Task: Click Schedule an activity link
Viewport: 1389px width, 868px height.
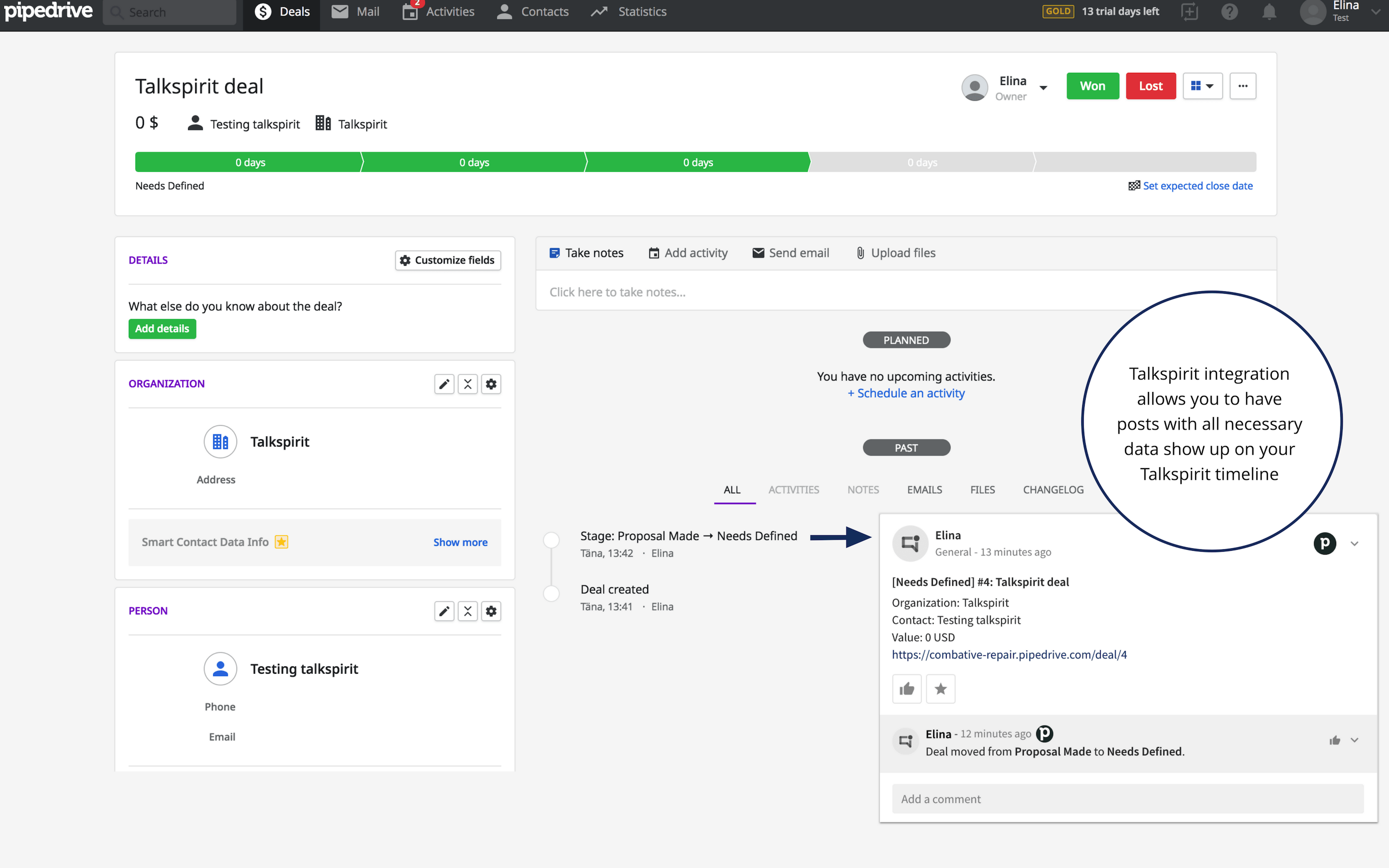Action: point(906,394)
